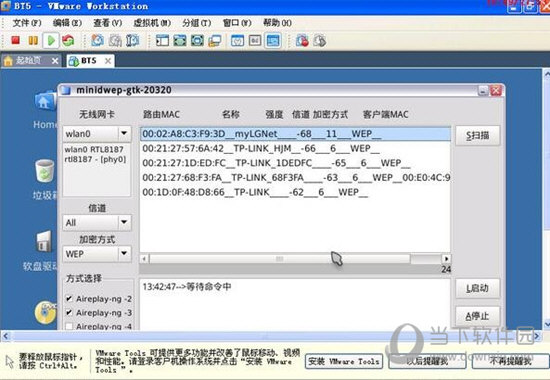This screenshot has width=550, height=380.
Task: Uncheck the Aireplay-ng -3 checkbox
Action: pos(69,312)
